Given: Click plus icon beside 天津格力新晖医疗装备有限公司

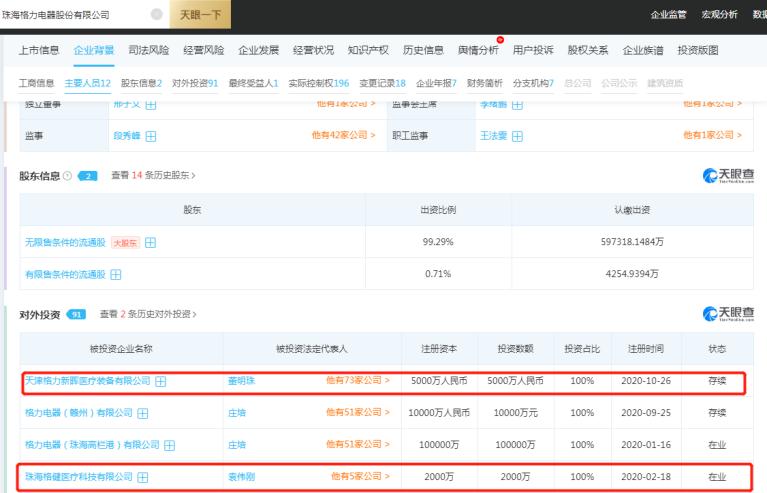Looking at the screenshot, I should (160, 381).
